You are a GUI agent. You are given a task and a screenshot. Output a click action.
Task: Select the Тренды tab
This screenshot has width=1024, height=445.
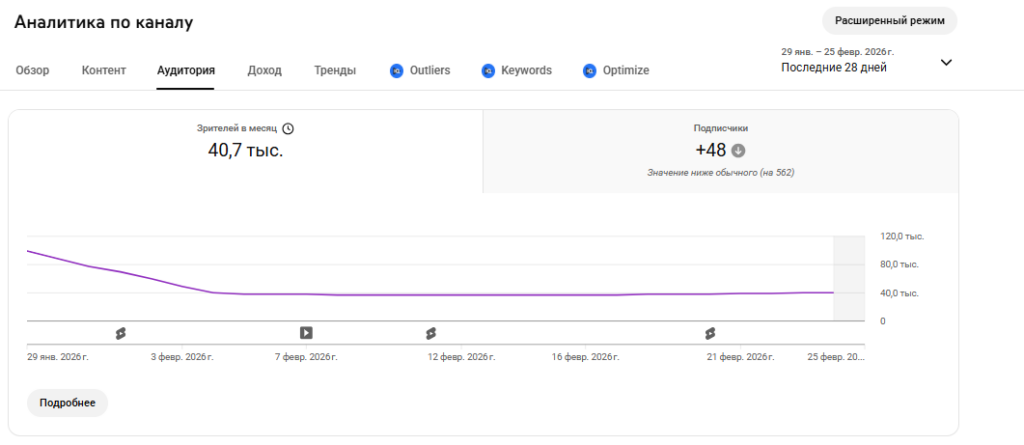(x=334, y=71)
